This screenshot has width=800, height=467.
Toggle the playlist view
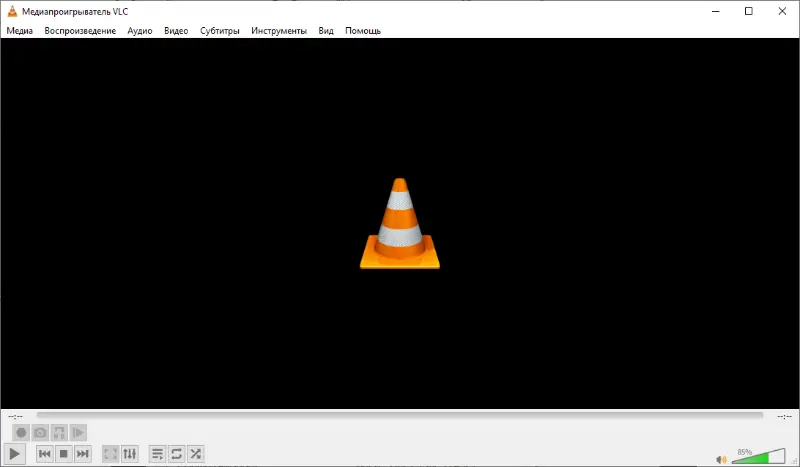click(x=157, y=454)
